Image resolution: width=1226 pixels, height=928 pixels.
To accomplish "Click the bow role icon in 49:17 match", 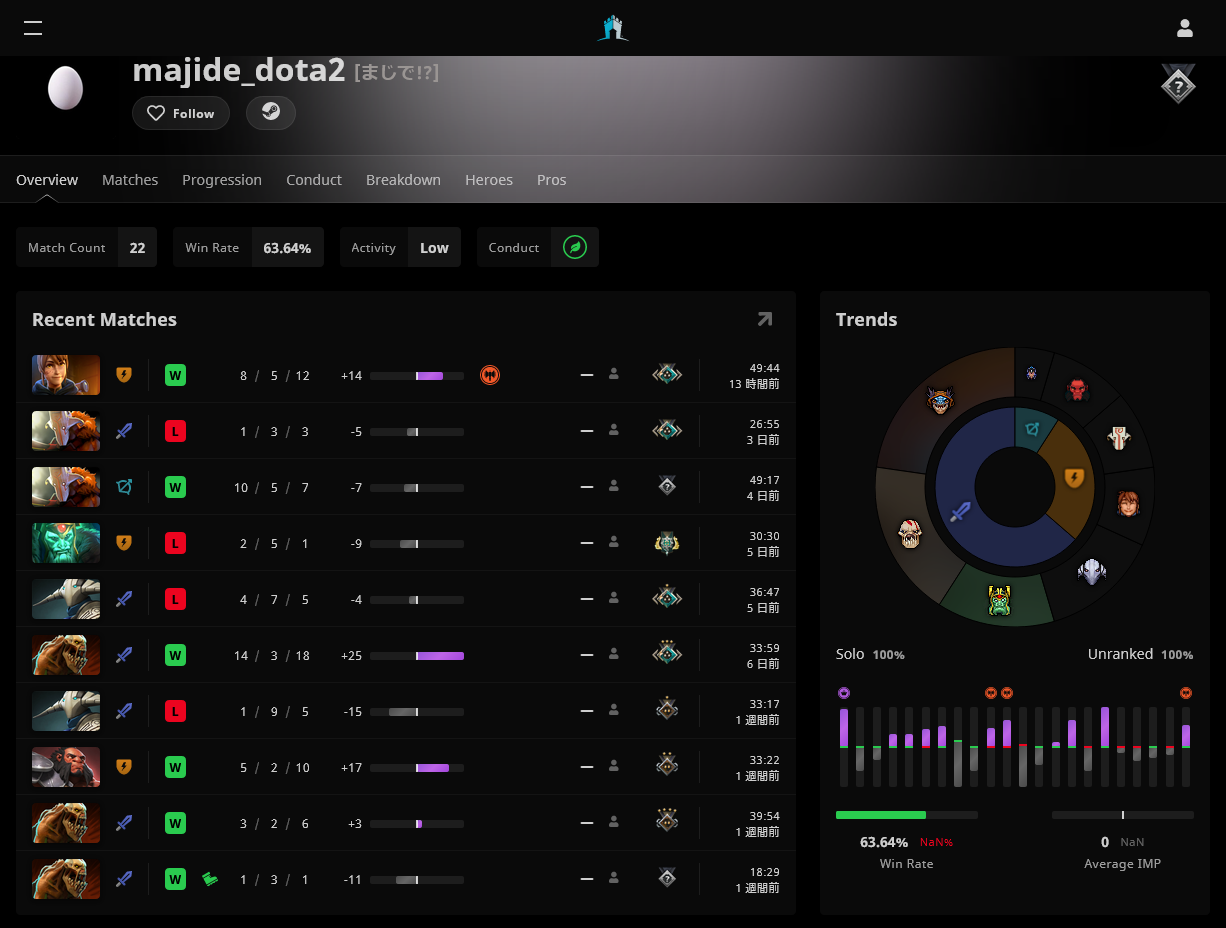I will 124,487.
